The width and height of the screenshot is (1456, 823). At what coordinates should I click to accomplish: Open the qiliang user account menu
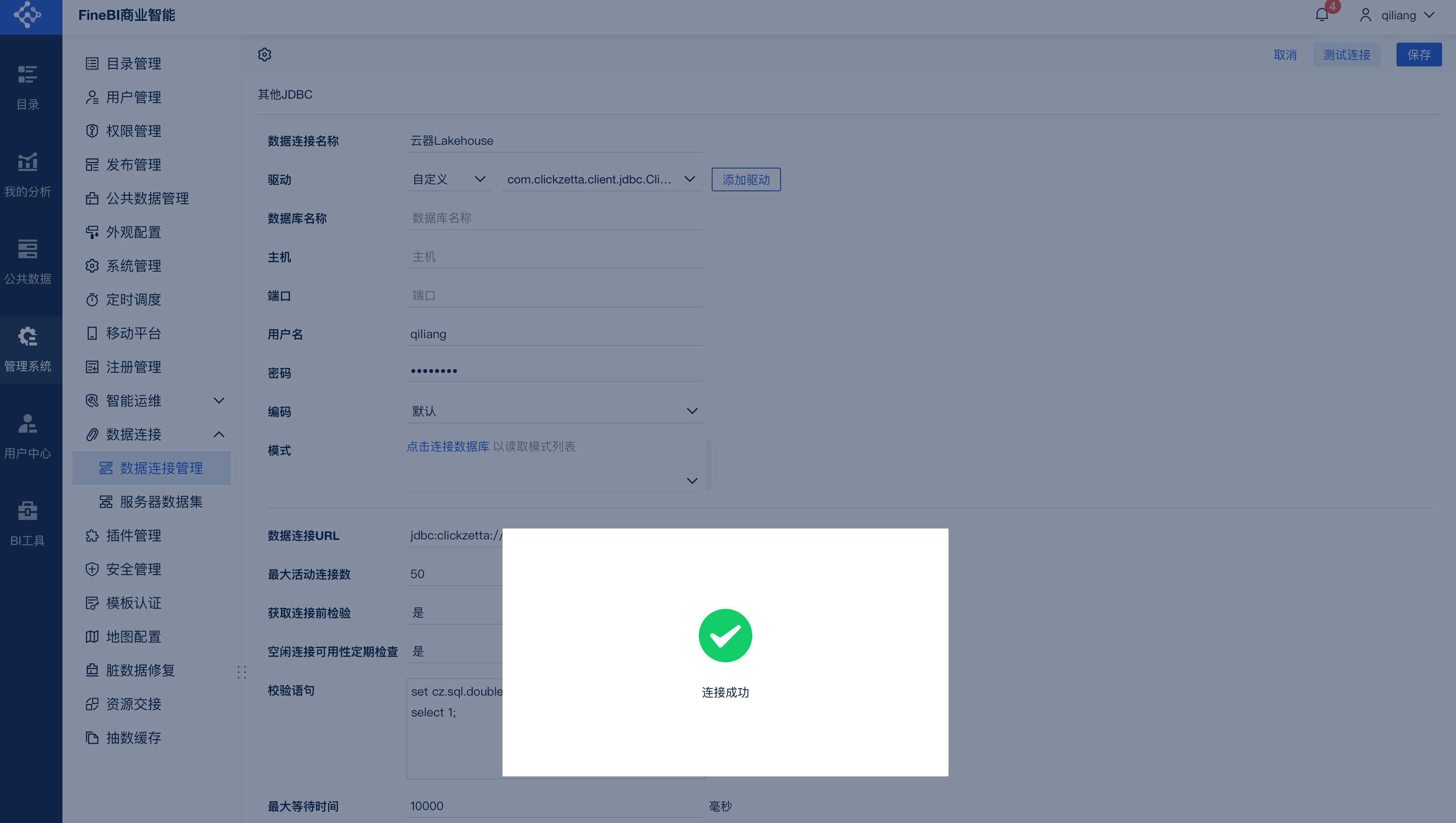pyautogui.click(x=1398, y=15)
